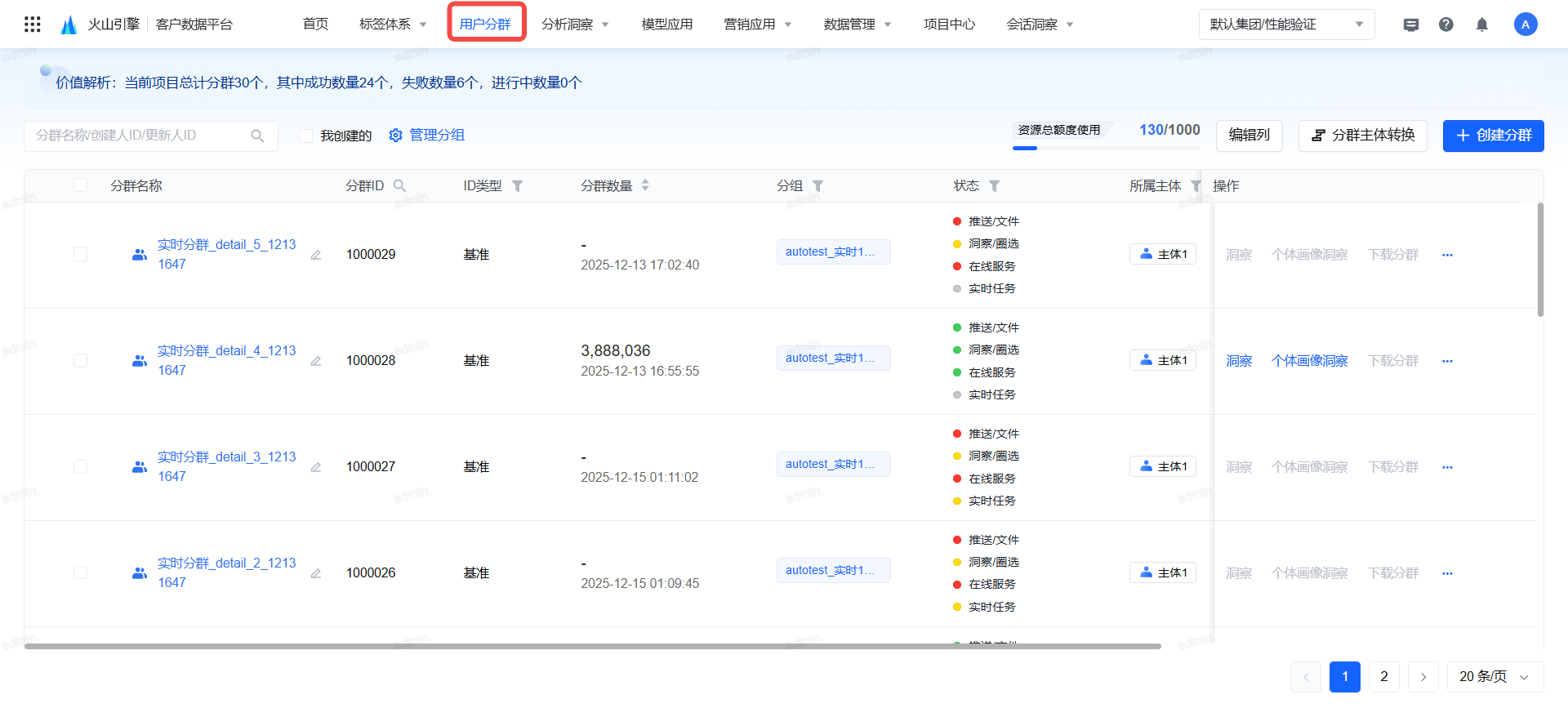Expand the 默认集团/性能验证 project dropdown
The width and height of the screenshot is (1568, 717).
point(1286,24)
